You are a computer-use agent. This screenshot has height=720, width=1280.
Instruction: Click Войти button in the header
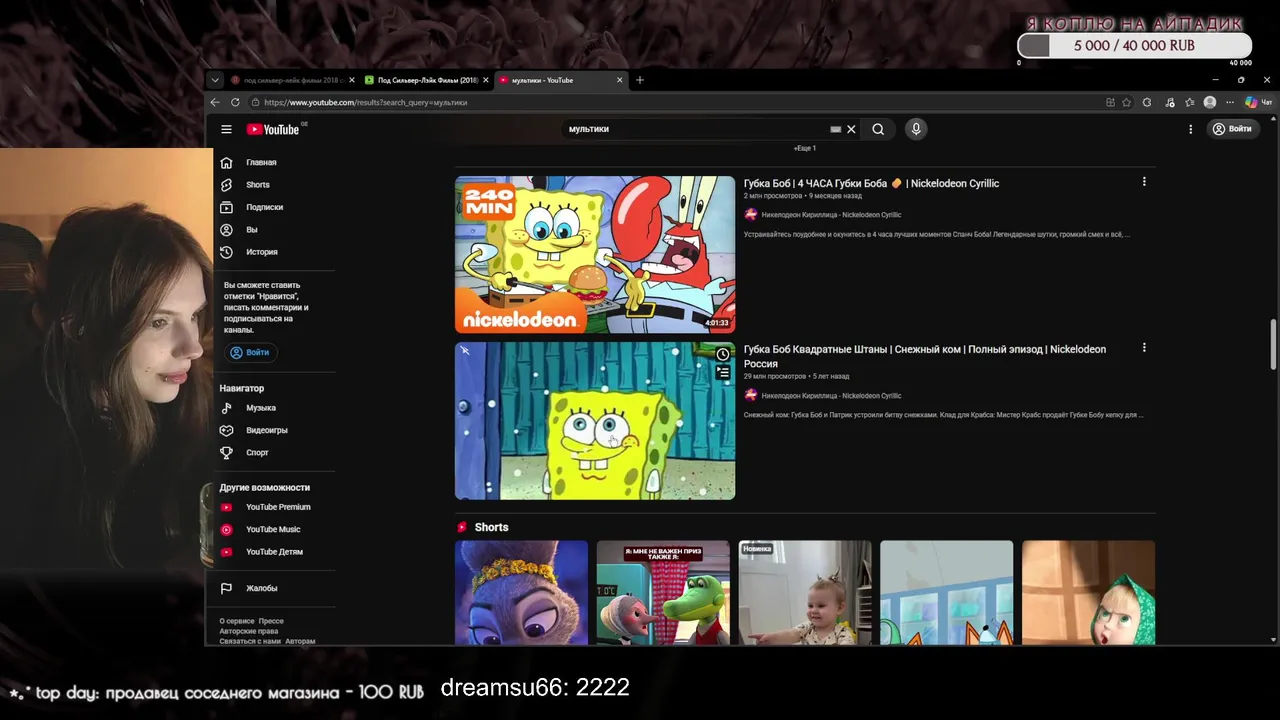tap(1231, 129)
